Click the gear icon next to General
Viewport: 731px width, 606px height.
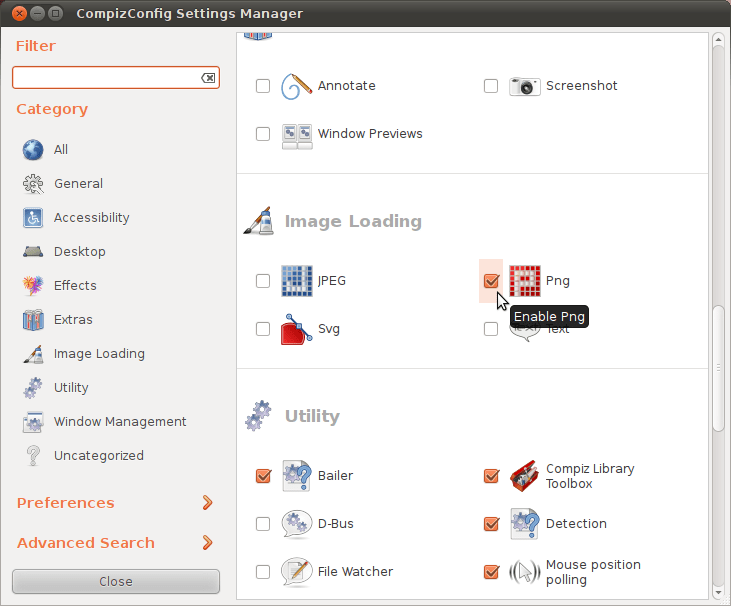click(x=33, y=184)
